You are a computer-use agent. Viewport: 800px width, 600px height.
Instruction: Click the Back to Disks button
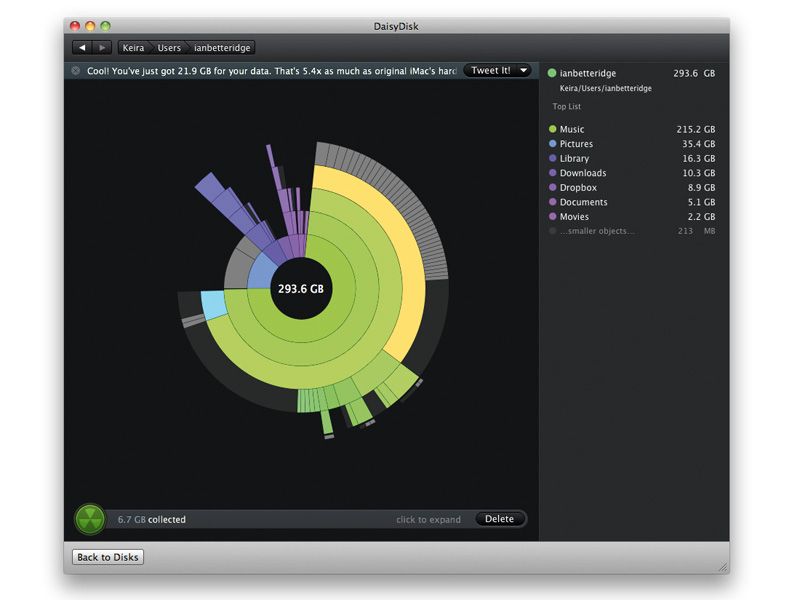click(x=107, y=557)
